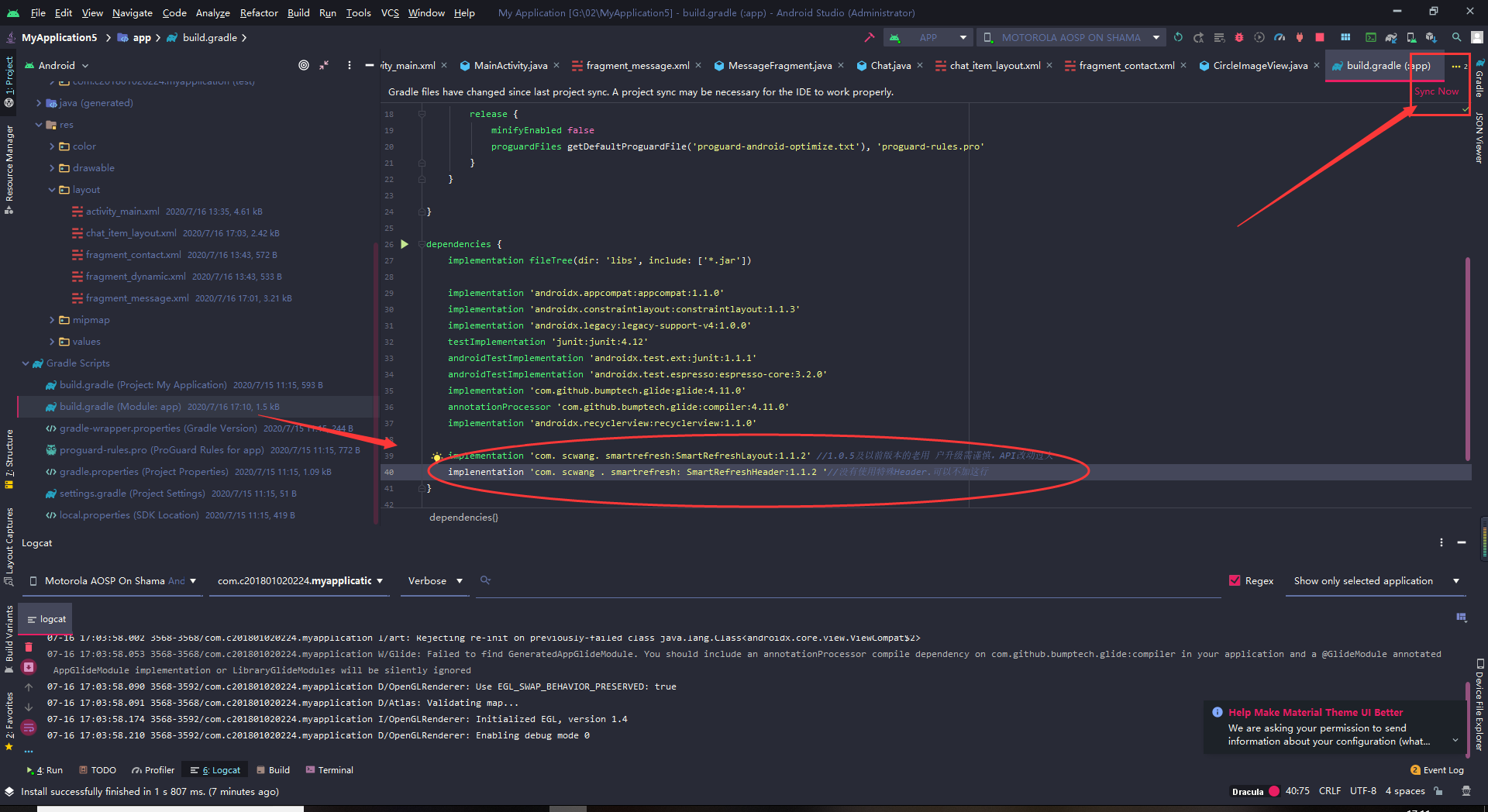Click the UTF-8 encoding status item
Image resolution: width=1488 pixels, height=812 pixels.
pos(1363,791)
